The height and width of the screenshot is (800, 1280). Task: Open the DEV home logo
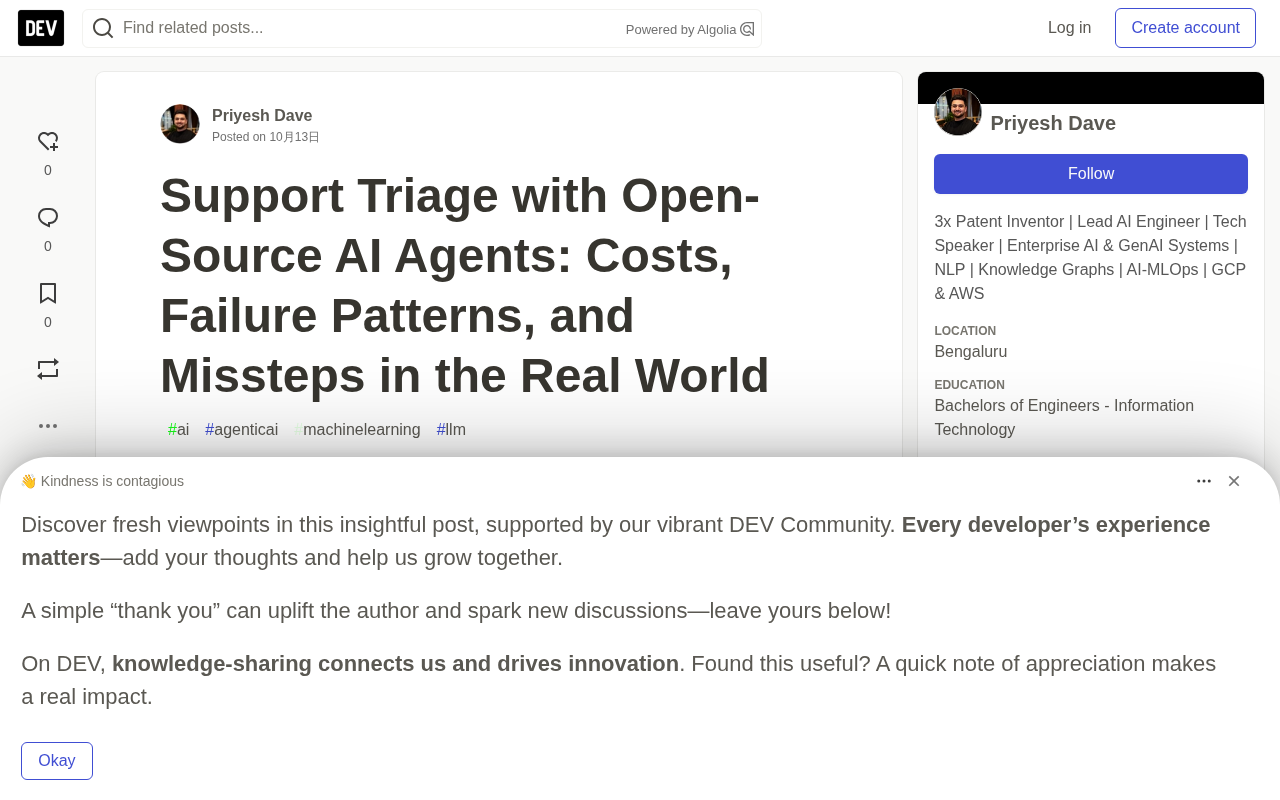coord(41,28)
